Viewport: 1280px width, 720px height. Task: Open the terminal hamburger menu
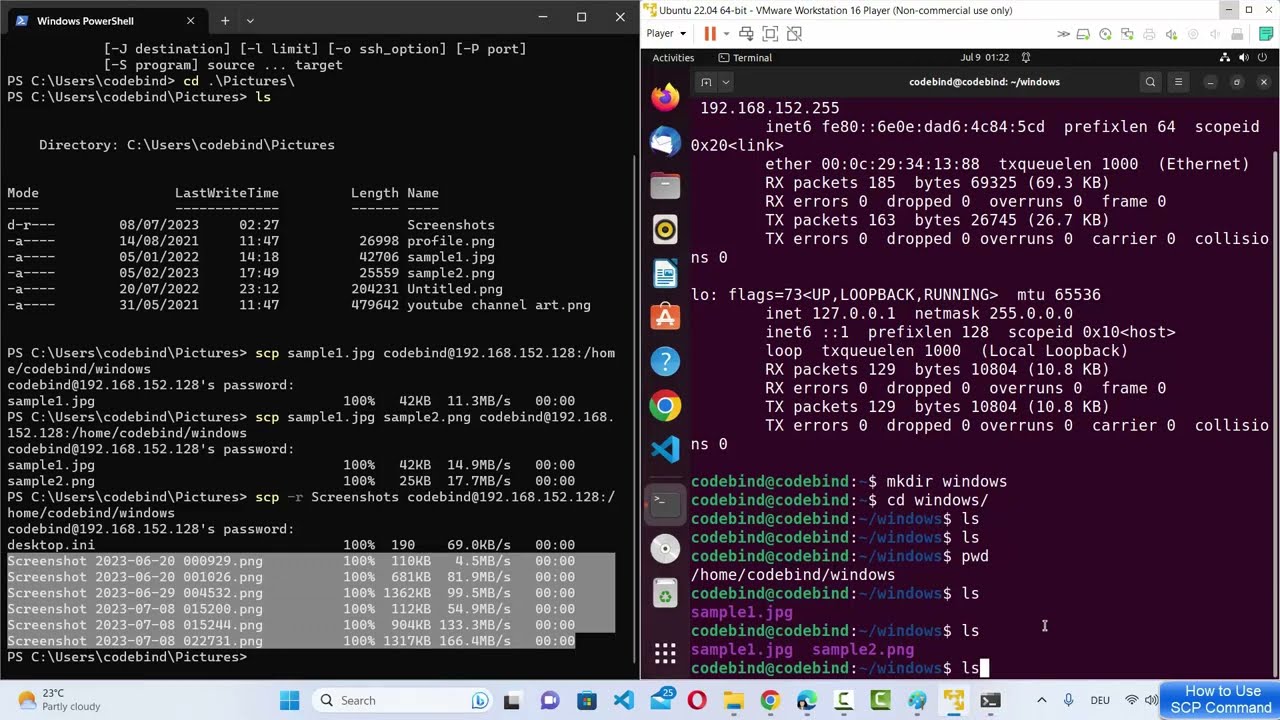click(1178, 82)
